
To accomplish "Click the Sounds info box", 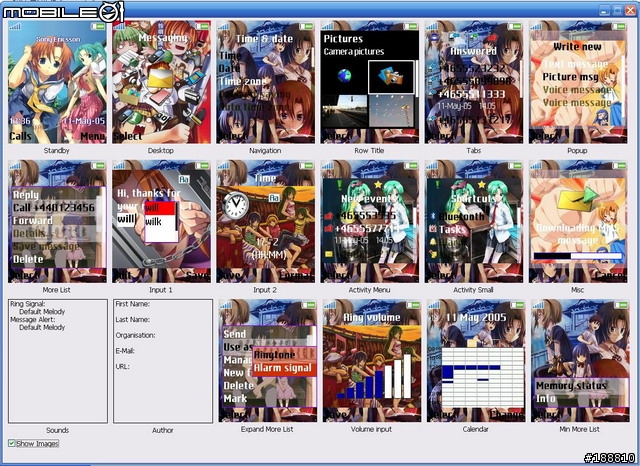I will pos(58,361).
